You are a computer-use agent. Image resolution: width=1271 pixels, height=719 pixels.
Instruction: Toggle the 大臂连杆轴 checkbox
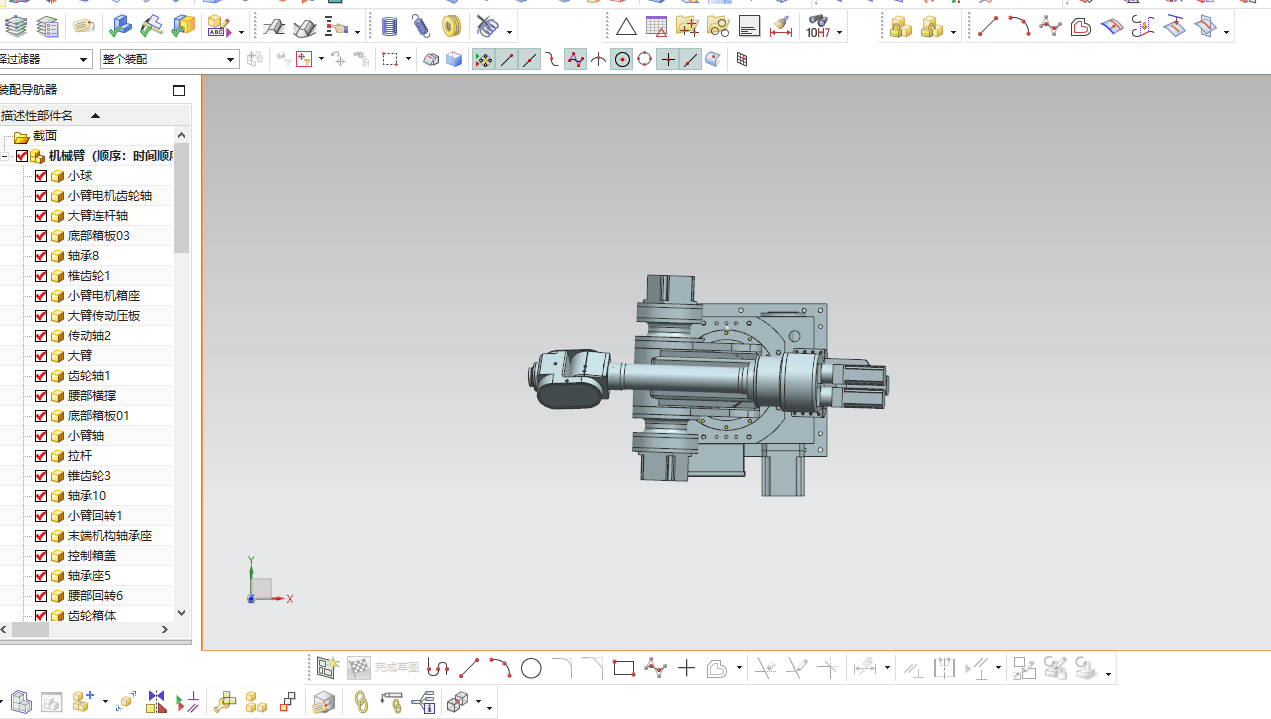(41, 216)
